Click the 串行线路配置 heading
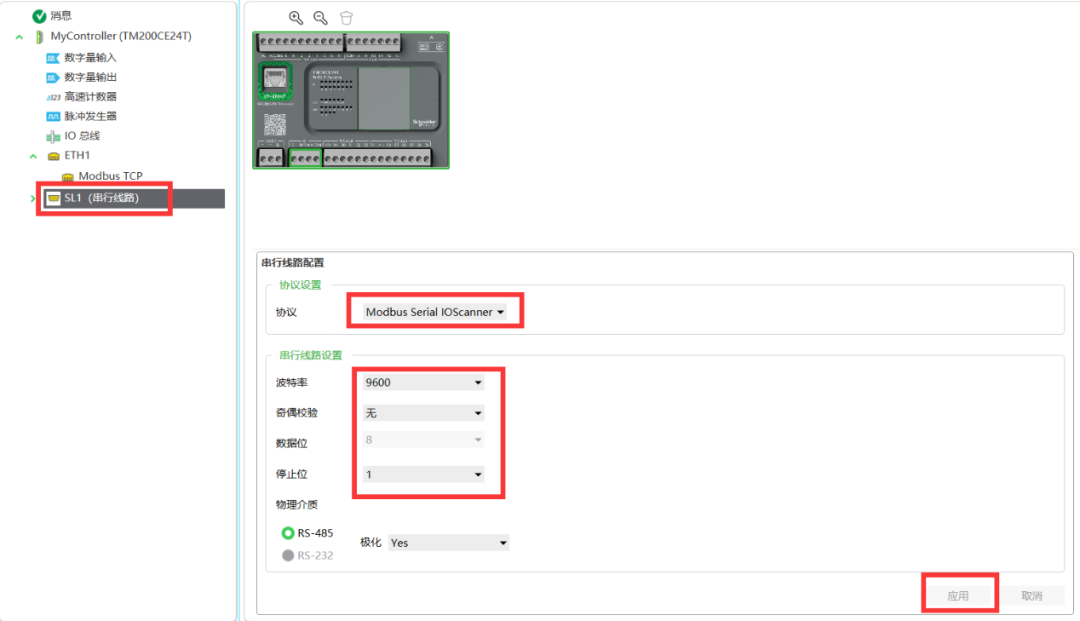Screen dimensions: 1080x621 tap(293, 262)
